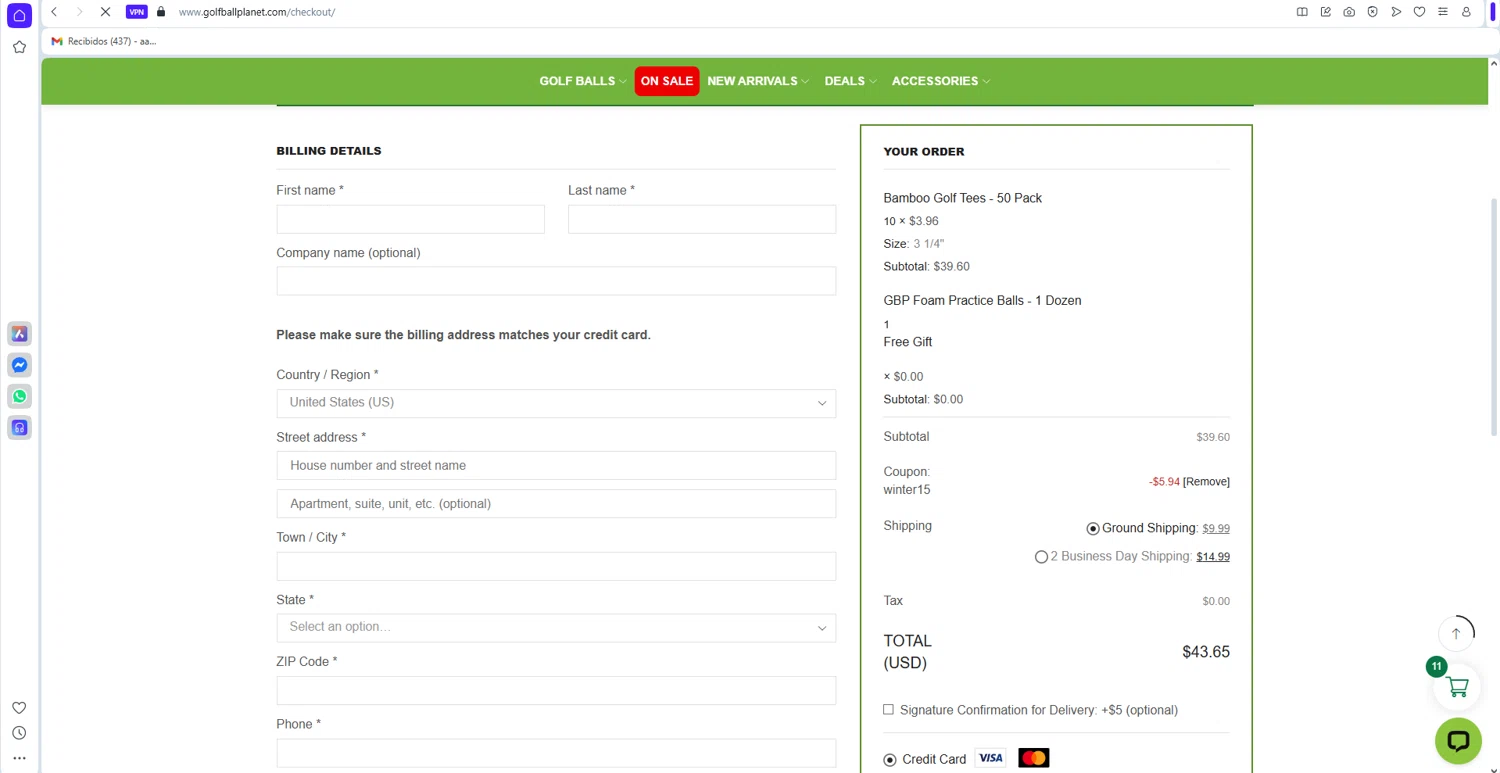Open the Gmail Recibidos bookmark
1500x773 pixels.
[x=104, y=41]
